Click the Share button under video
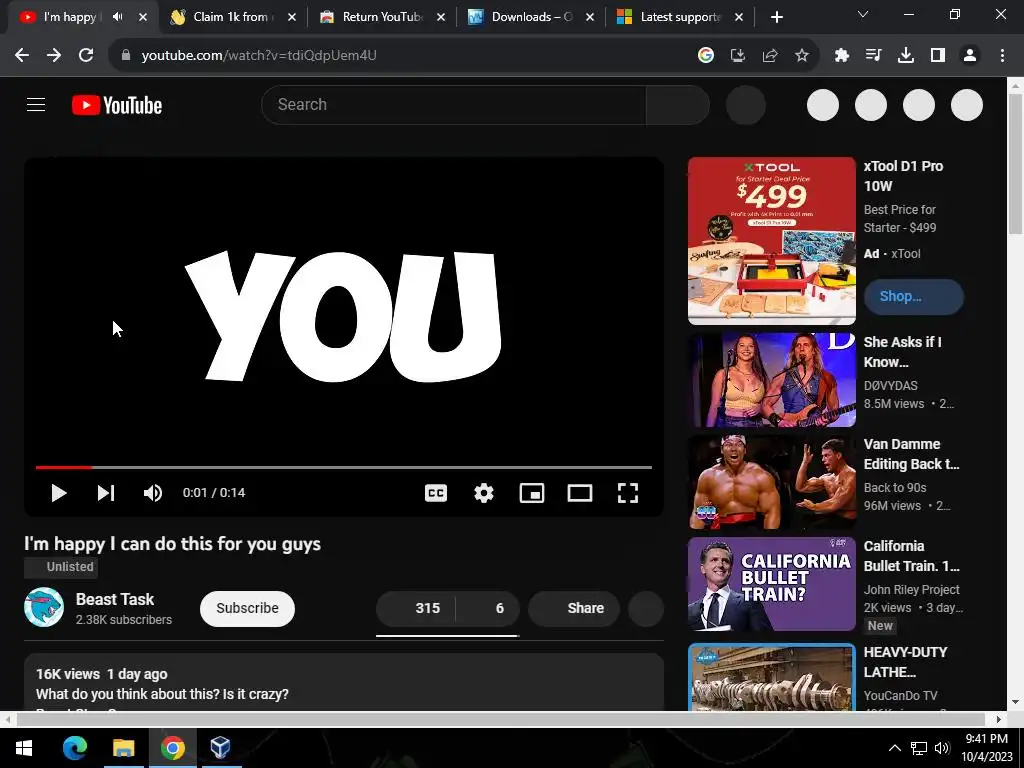1024x768 pixels. pyautogui.click(x=574, y=609)
